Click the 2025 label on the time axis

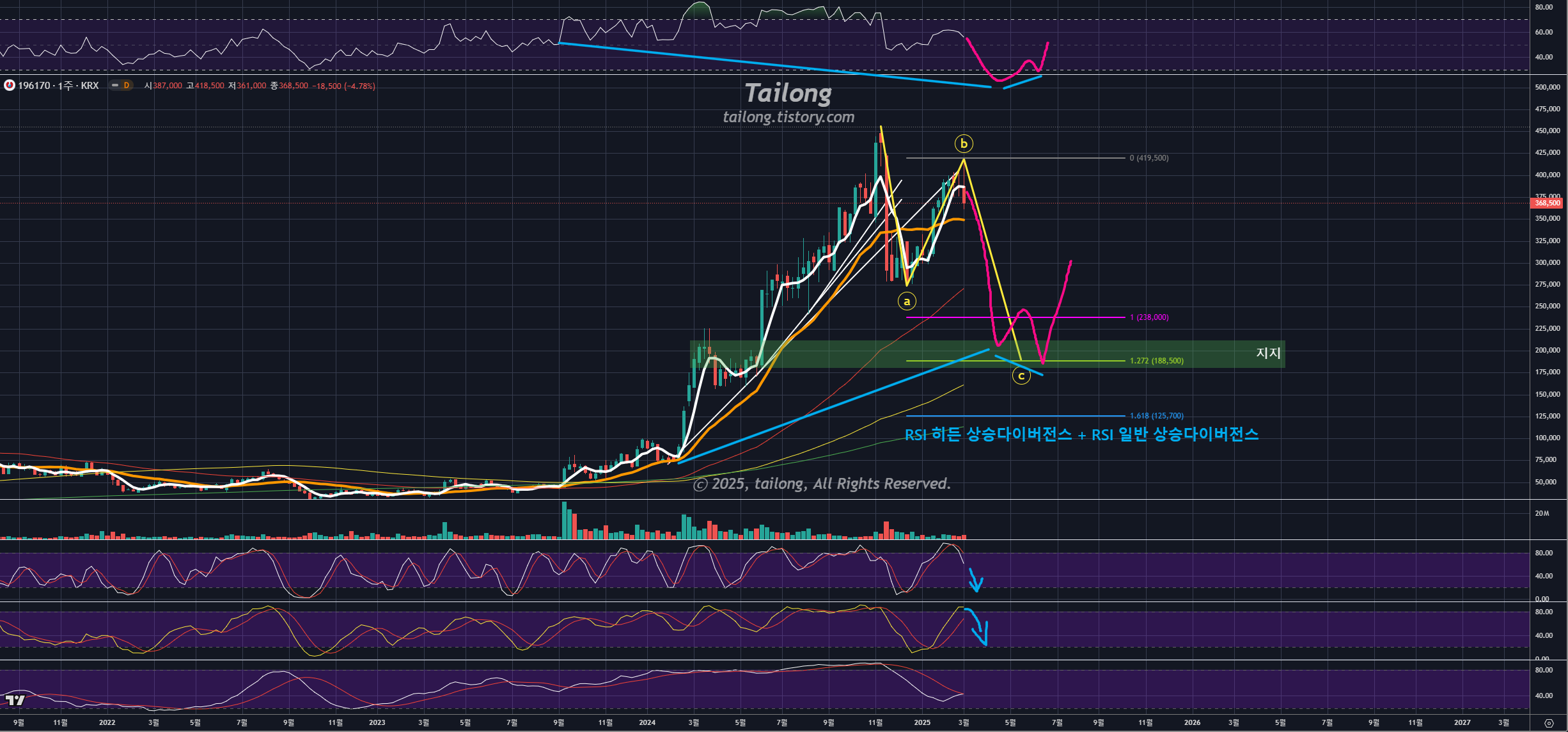click(922, 722)
